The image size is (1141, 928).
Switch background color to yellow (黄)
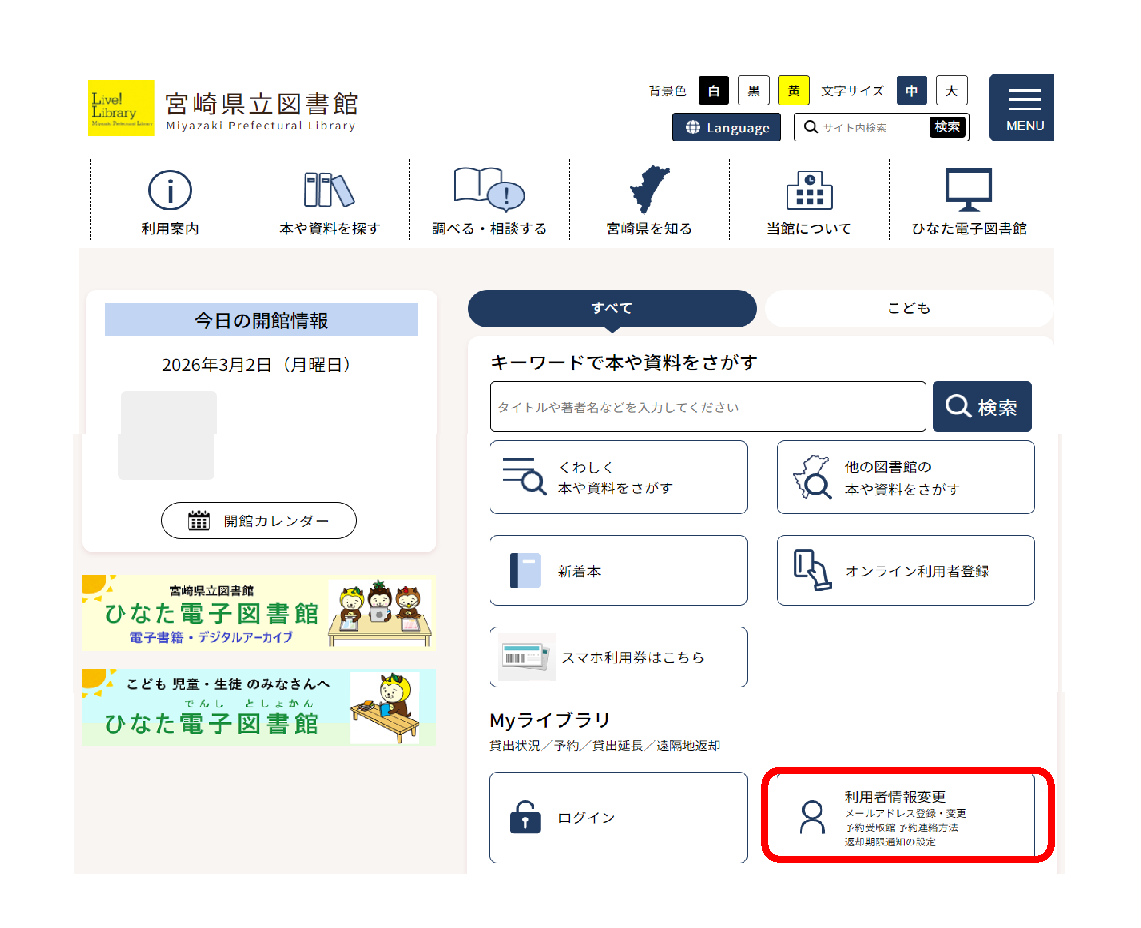pyautogui.click(x=793, y=91)
